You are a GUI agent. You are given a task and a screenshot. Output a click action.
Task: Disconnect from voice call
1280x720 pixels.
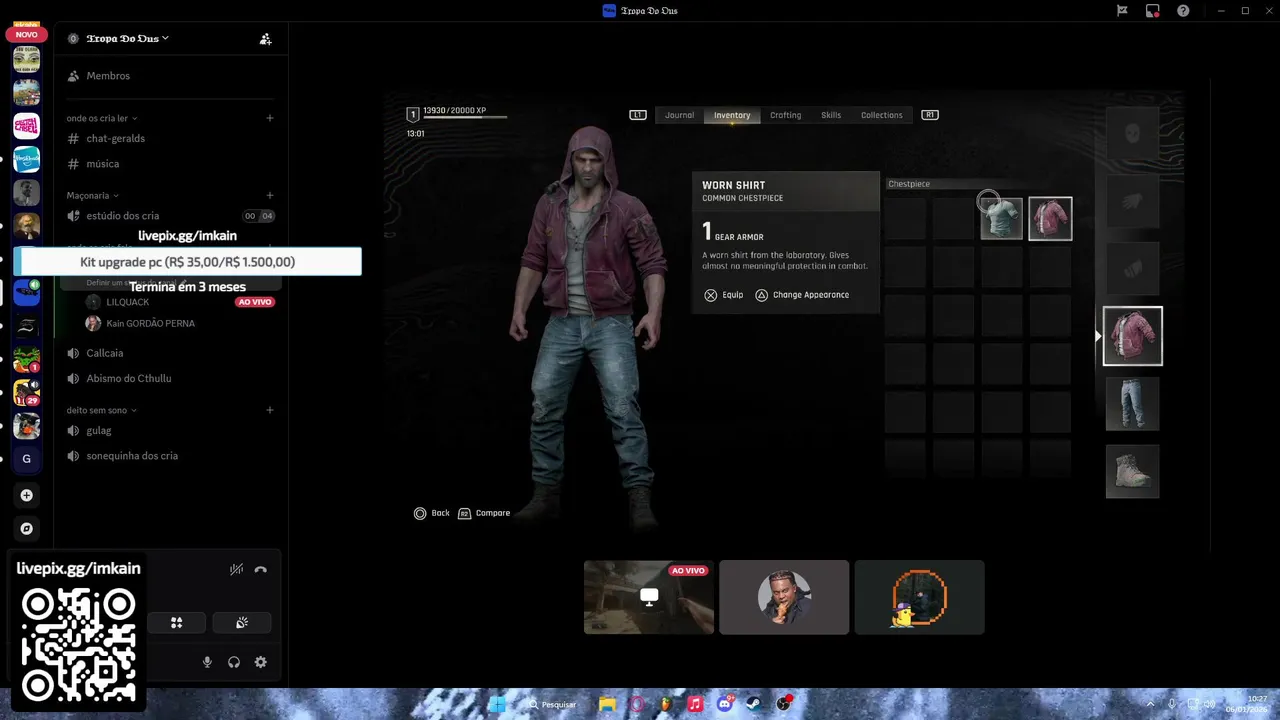point(261,569)
